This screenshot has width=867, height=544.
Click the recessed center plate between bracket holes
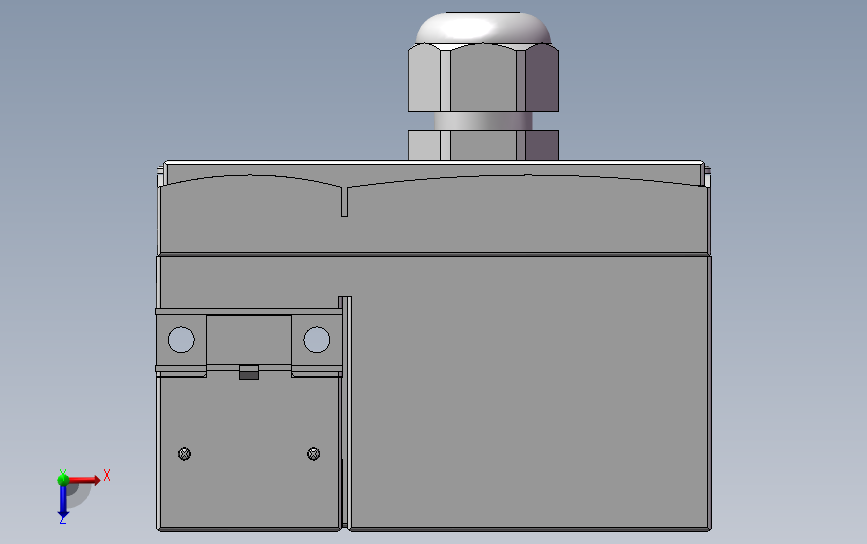[249, 340]
